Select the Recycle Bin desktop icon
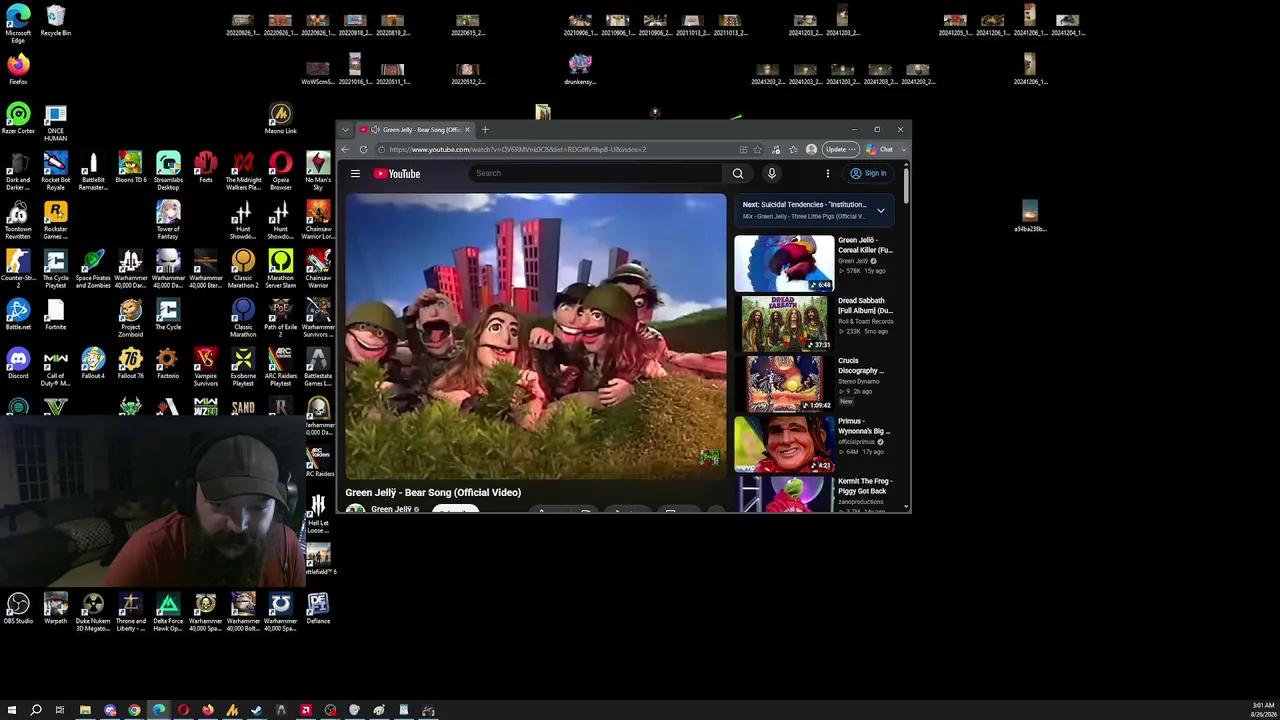Screen dimensions: 1280x720 click(55, 22)
